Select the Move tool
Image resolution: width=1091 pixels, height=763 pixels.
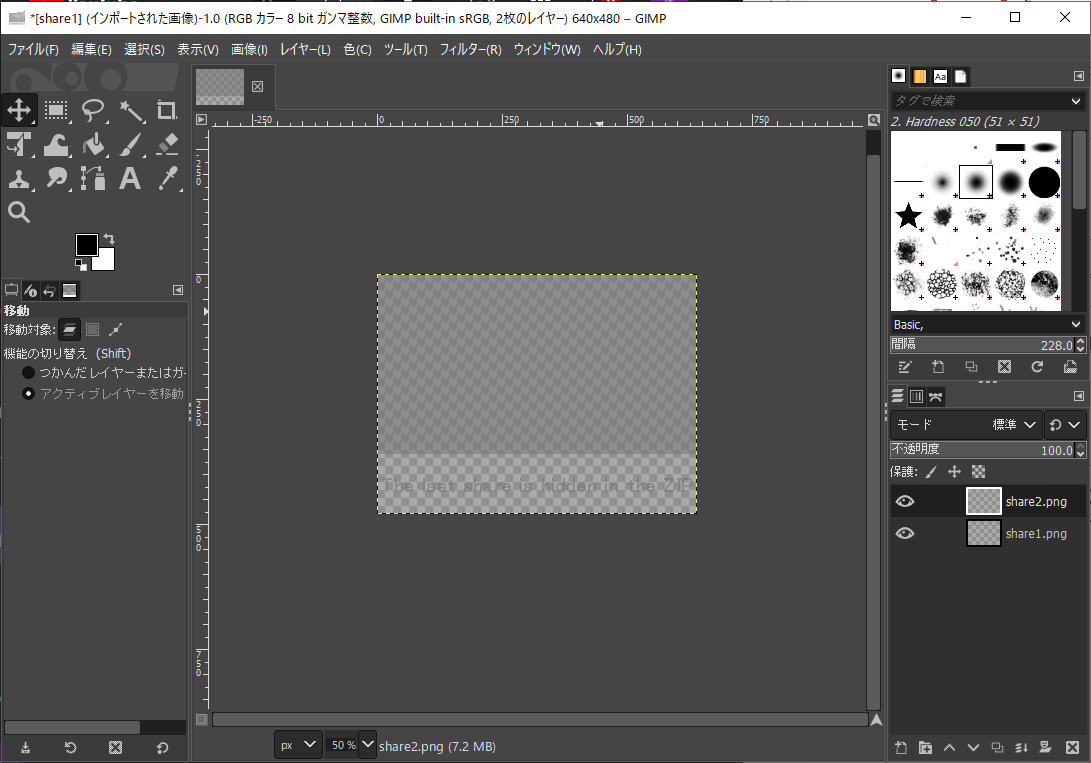19,110
